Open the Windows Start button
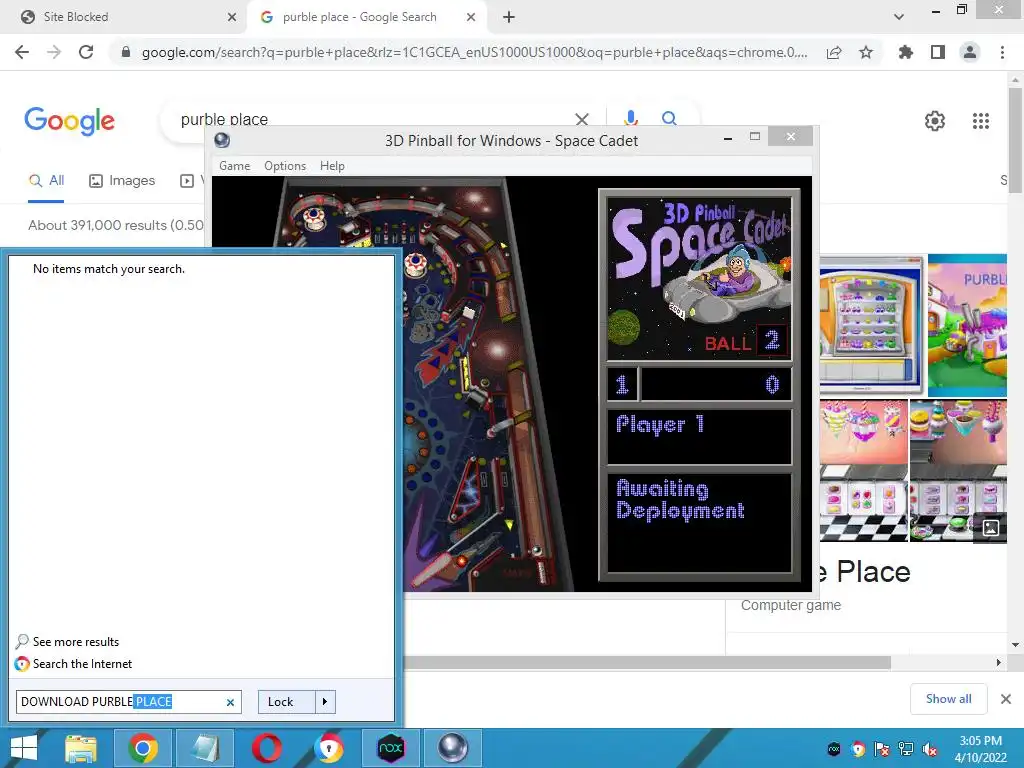Viewport: 1024px width, 768px height. [24, 748]
